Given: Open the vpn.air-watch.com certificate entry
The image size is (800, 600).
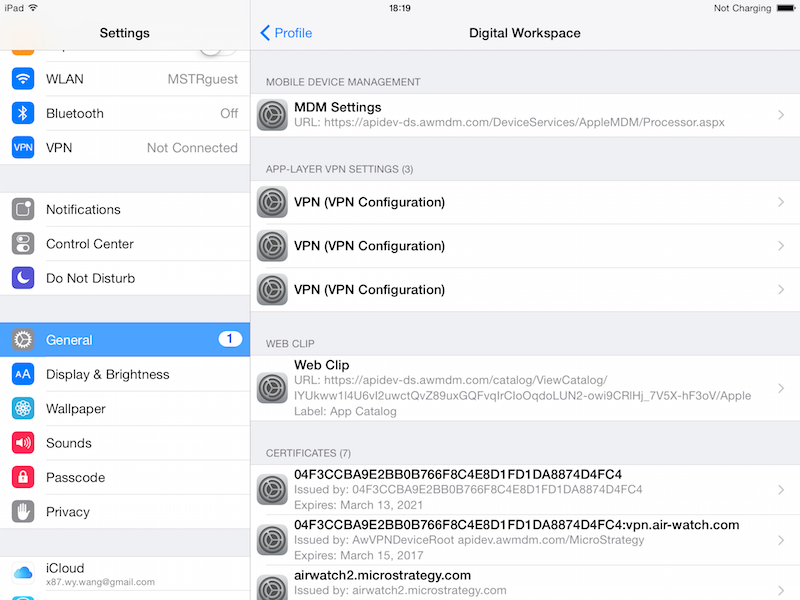Looking at the screenshot, I should coord(525,540).
